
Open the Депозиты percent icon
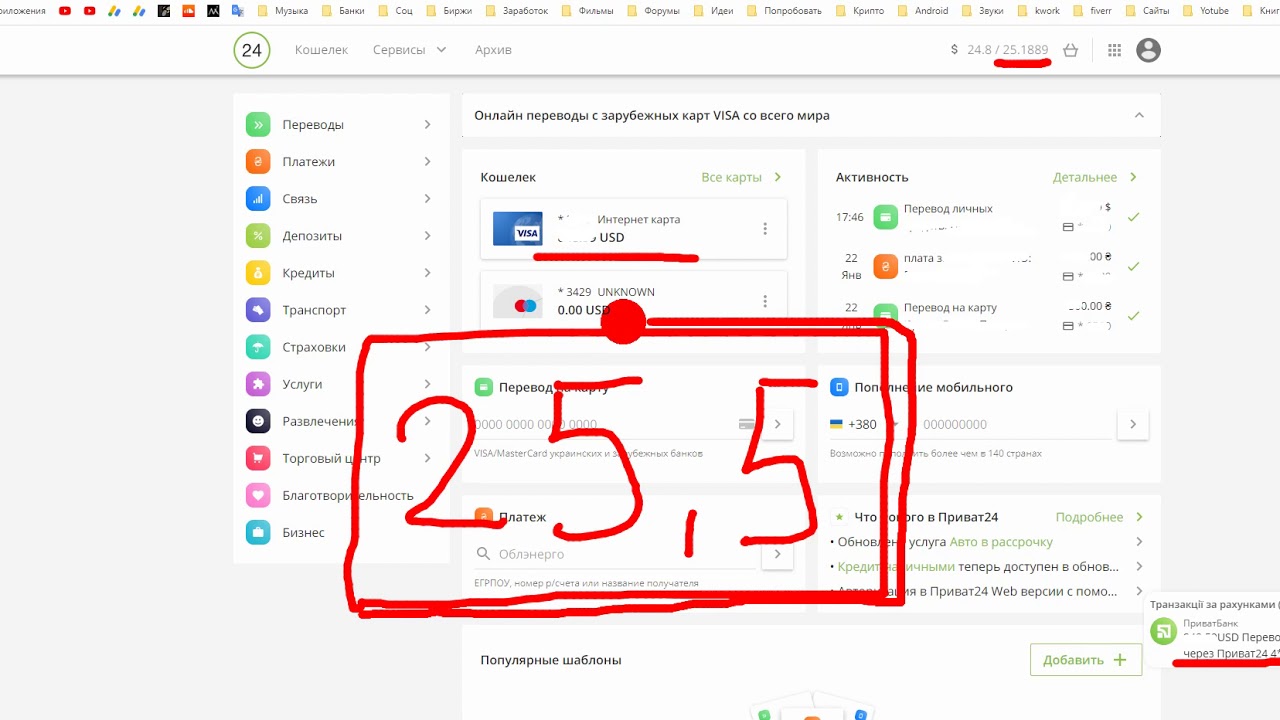[258, 236]
